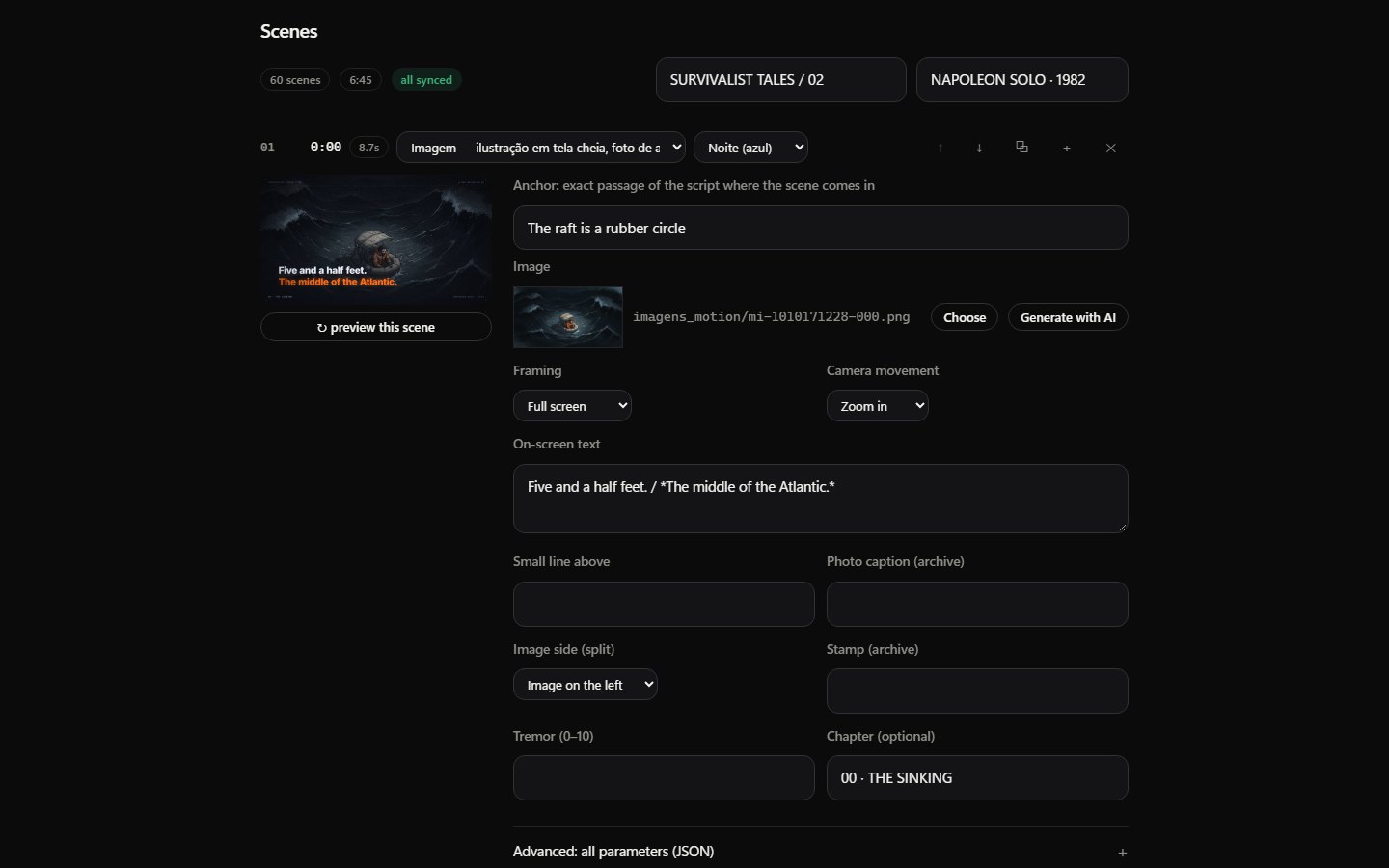The width and height of the screenshot is (1389, 868).
Task: Open the Image on the left dropdown
Action: (x=586, y=685)
